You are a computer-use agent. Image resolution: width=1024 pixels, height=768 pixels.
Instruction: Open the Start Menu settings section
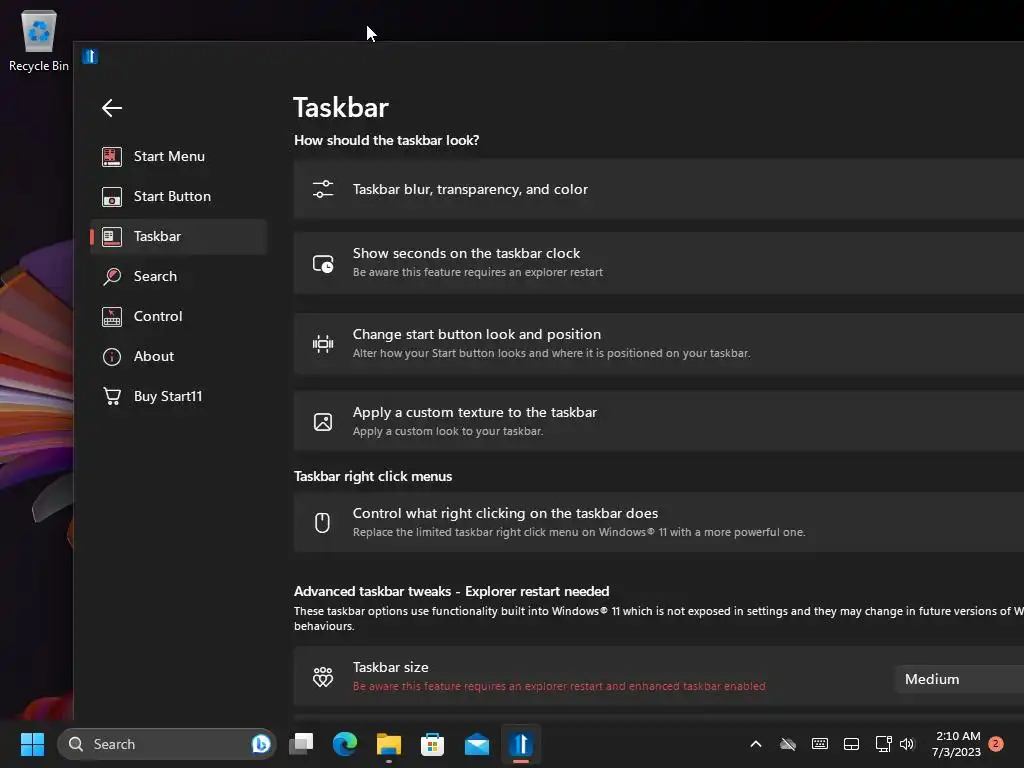click(178, 156)
